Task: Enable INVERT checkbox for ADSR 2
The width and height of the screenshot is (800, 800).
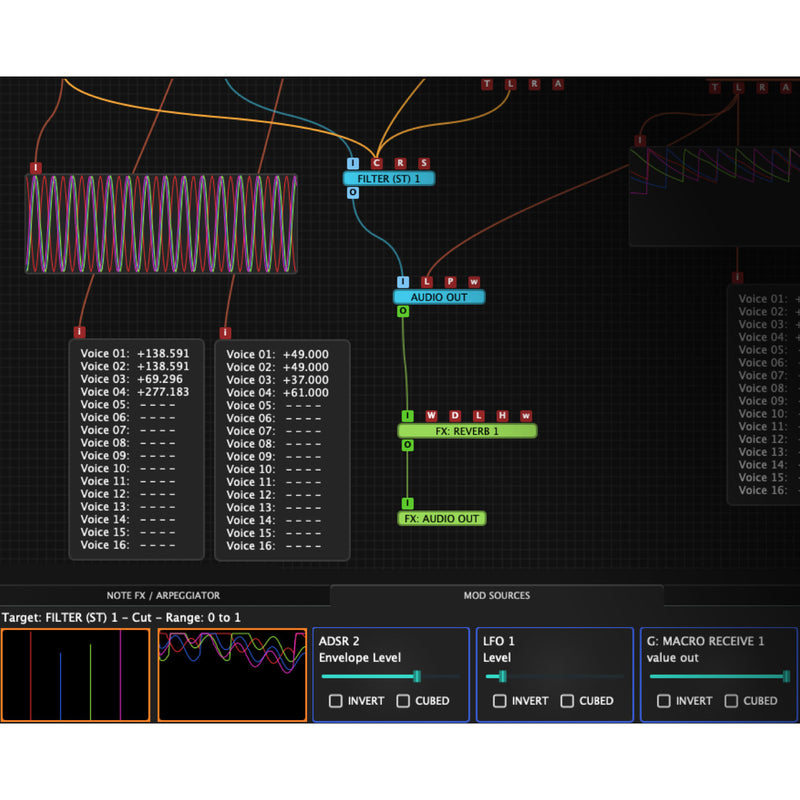Action: click(x=336, y=701)
